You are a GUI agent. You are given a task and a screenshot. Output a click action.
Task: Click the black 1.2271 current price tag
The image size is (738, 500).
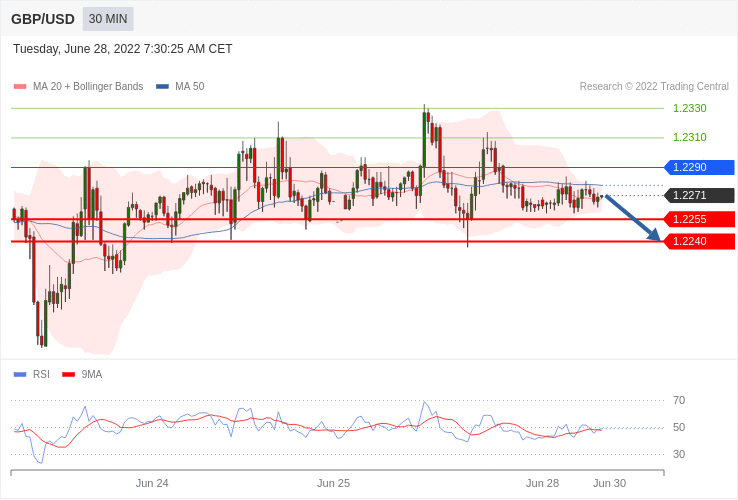click(699, 195)
